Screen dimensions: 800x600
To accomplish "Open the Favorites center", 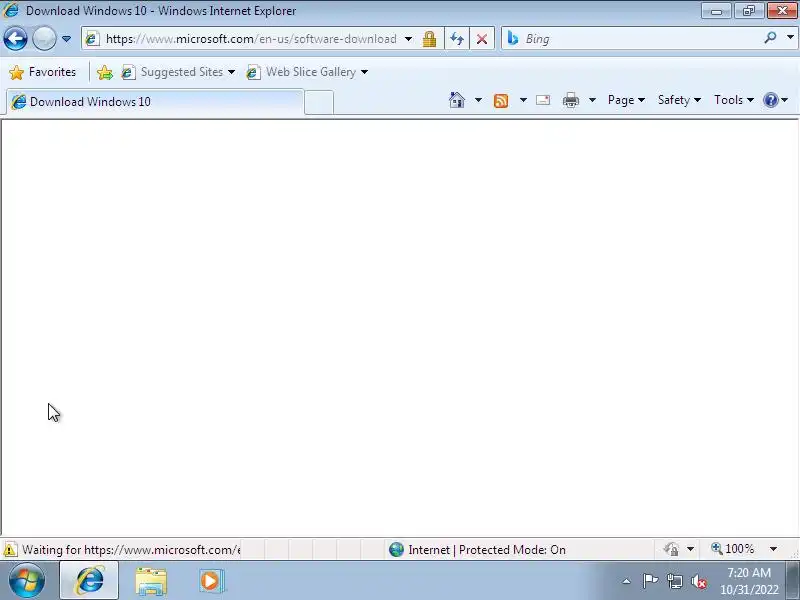I will pos(42,72).
